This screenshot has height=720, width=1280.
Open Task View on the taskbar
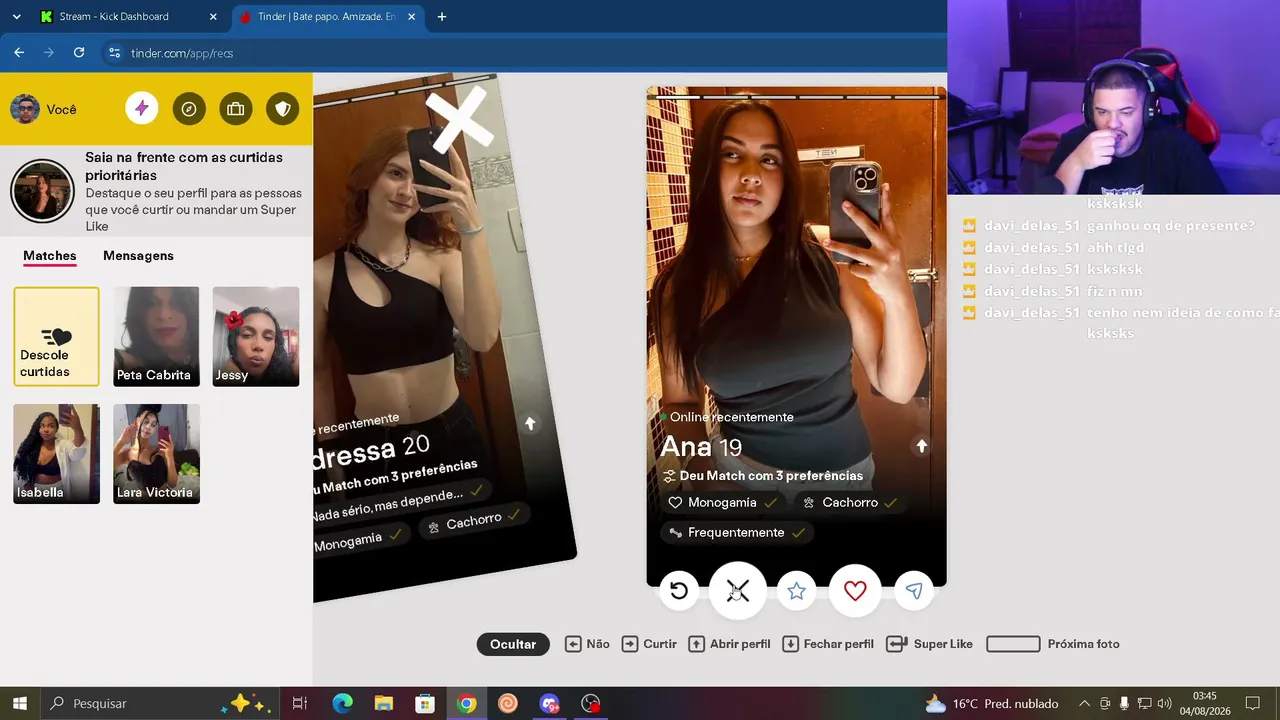(x=299, y=703)
